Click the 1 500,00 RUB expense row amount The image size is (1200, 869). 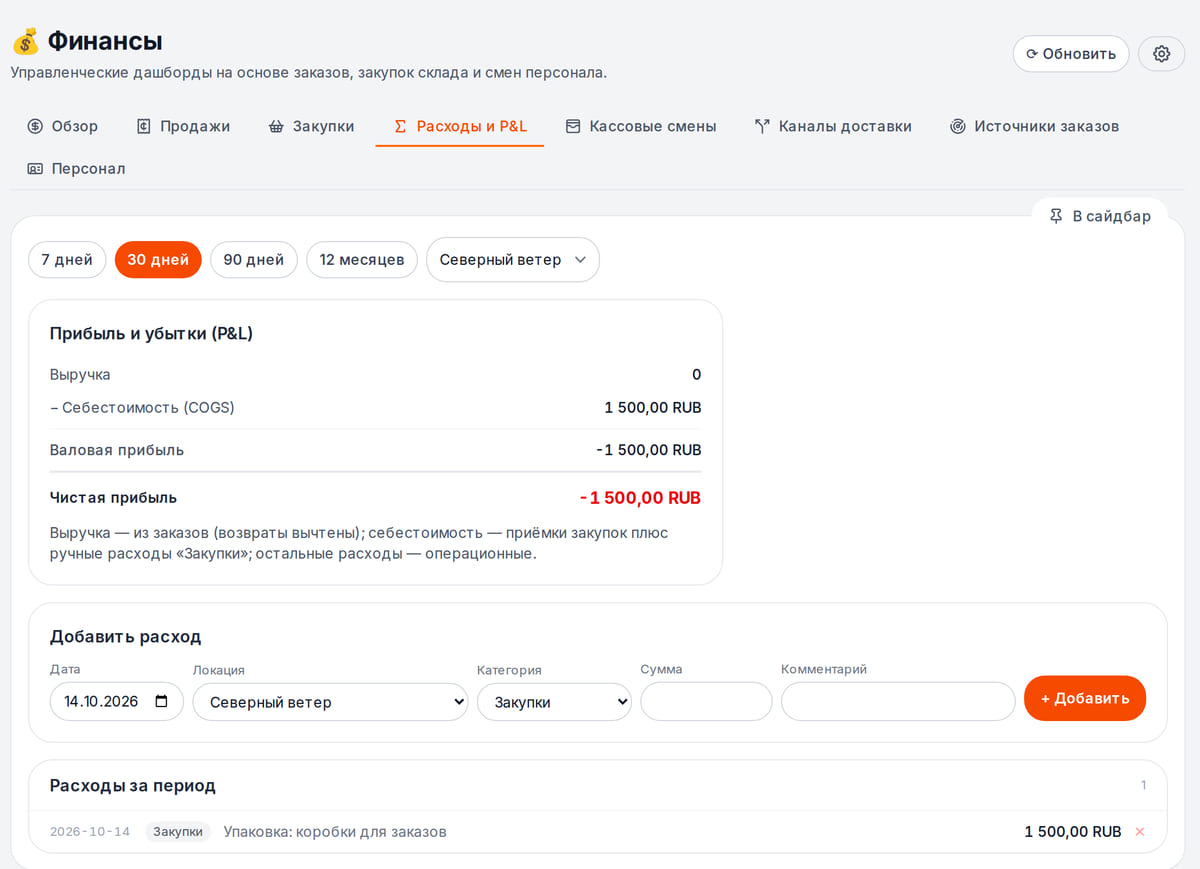1073,832
